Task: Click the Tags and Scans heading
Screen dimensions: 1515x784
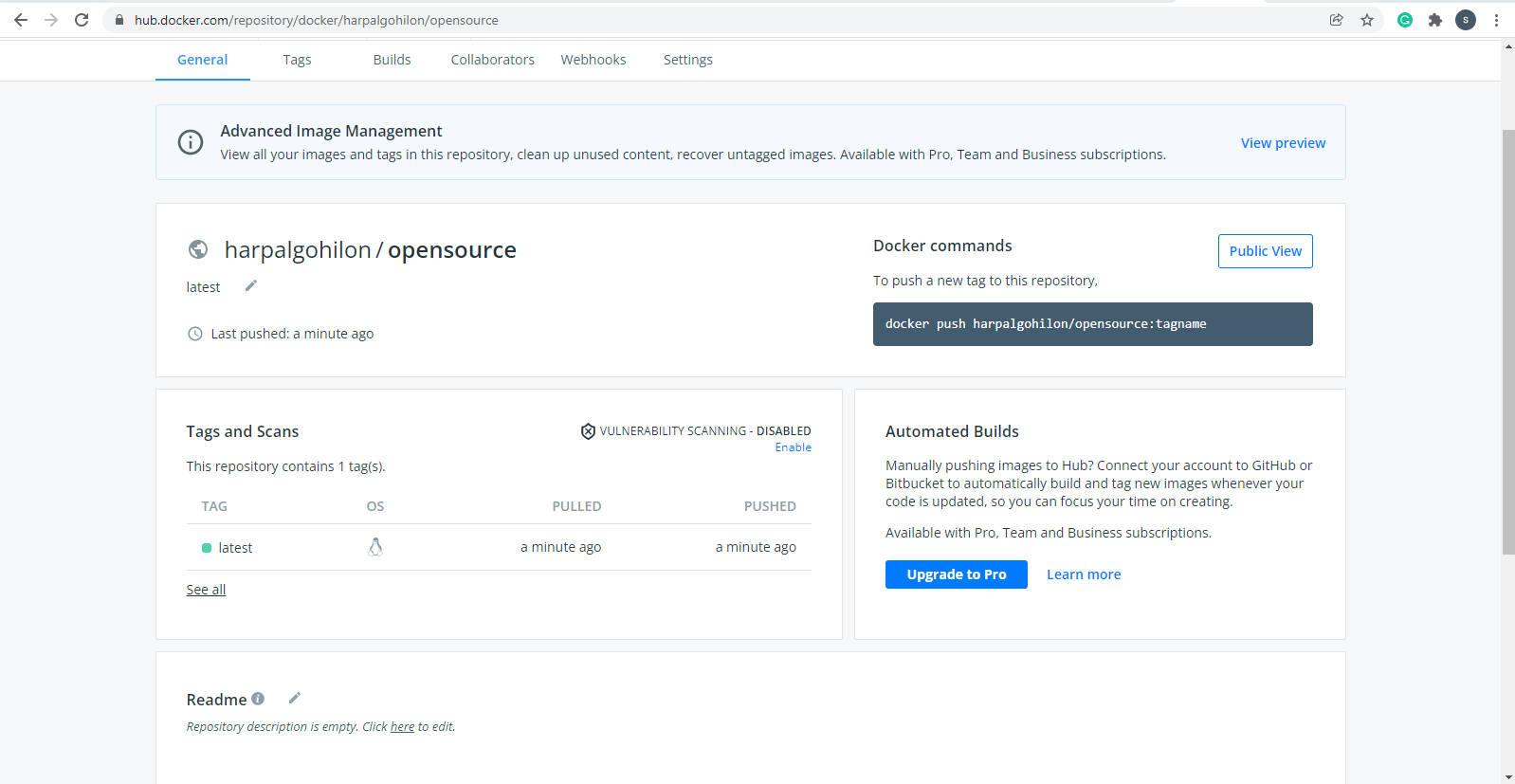Action: pos(243,431)
